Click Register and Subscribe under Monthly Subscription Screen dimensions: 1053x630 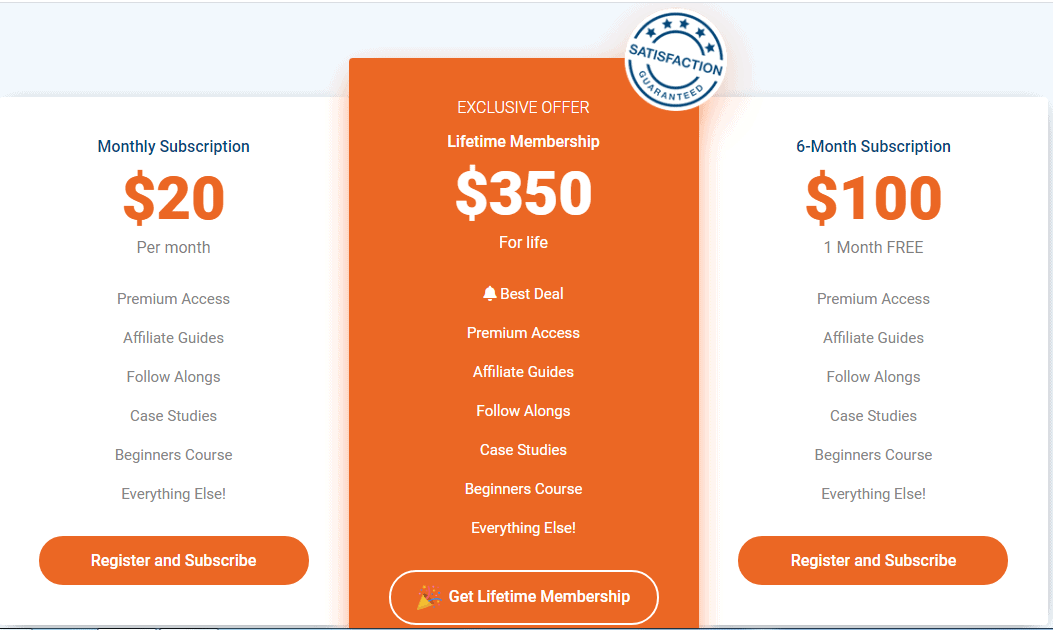click(174, 560)
